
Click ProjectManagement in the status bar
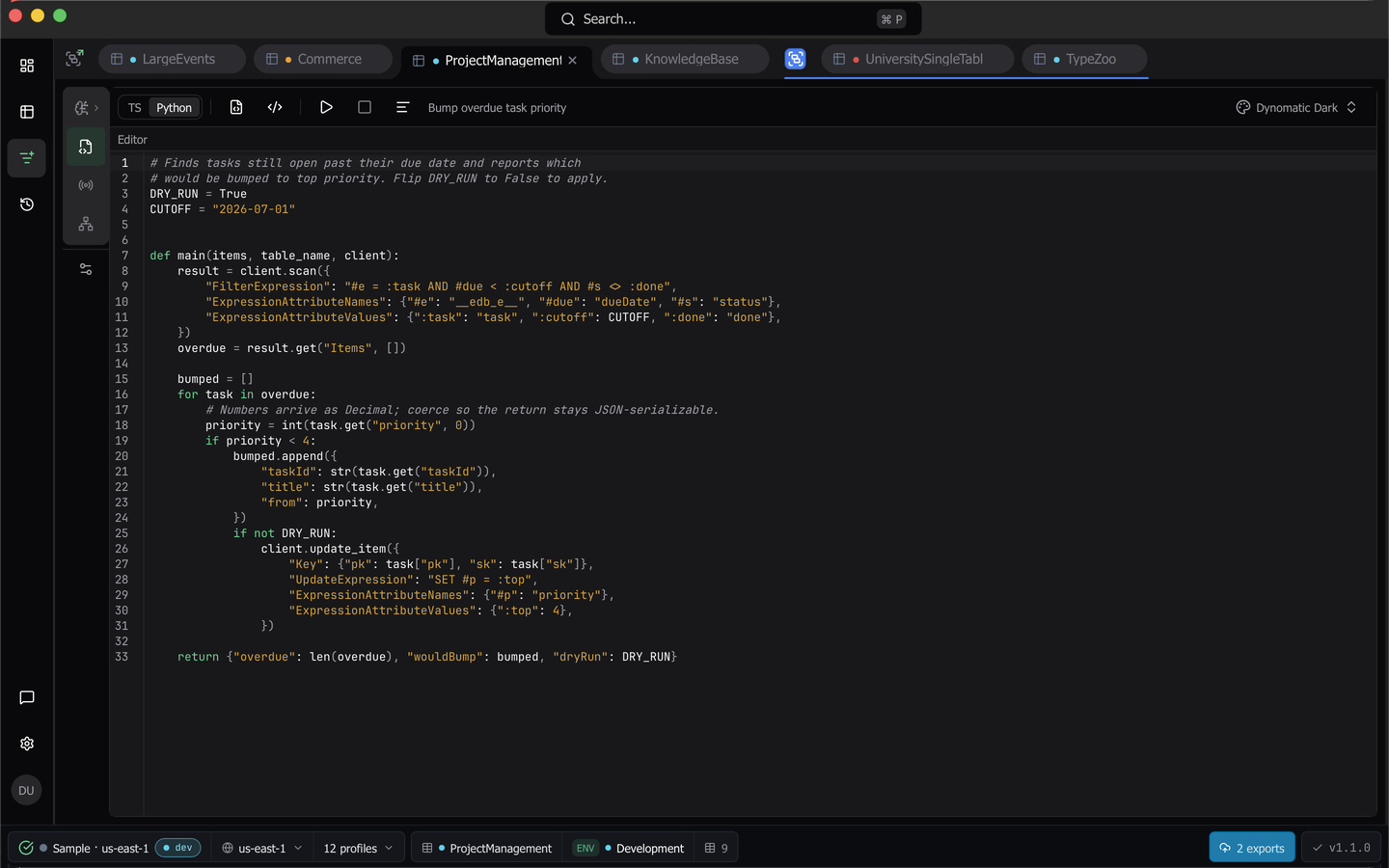tap(487, 848)
